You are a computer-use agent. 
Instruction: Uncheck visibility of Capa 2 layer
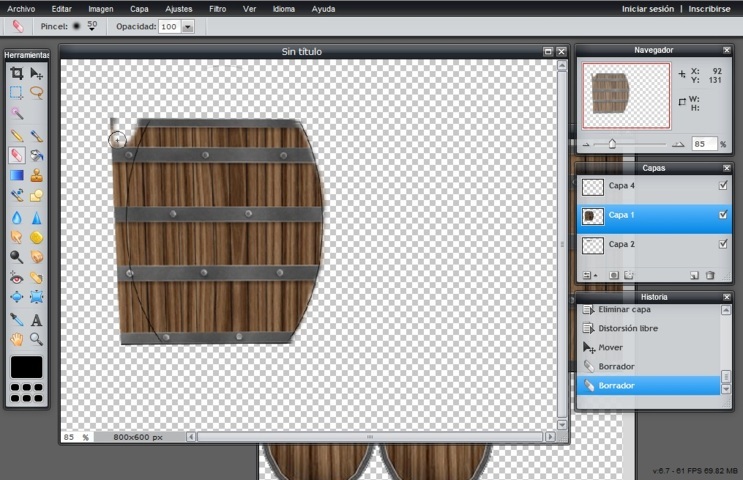[723, 244]
